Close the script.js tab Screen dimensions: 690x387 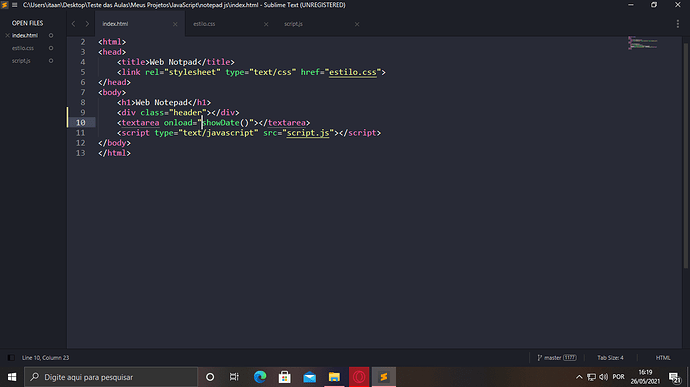click(357, 24)
